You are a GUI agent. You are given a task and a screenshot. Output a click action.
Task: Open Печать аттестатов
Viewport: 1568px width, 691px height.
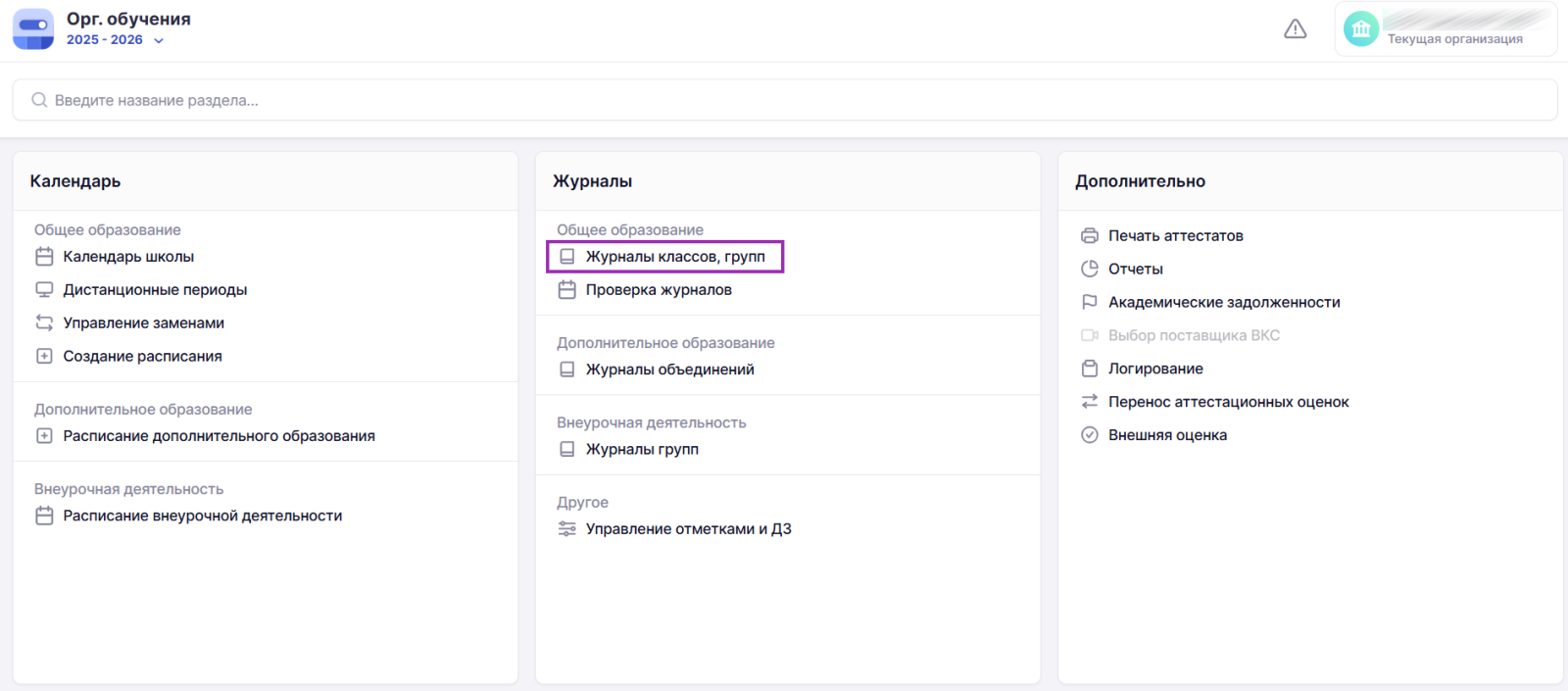pyautogui.click(x=1176, y=236)
